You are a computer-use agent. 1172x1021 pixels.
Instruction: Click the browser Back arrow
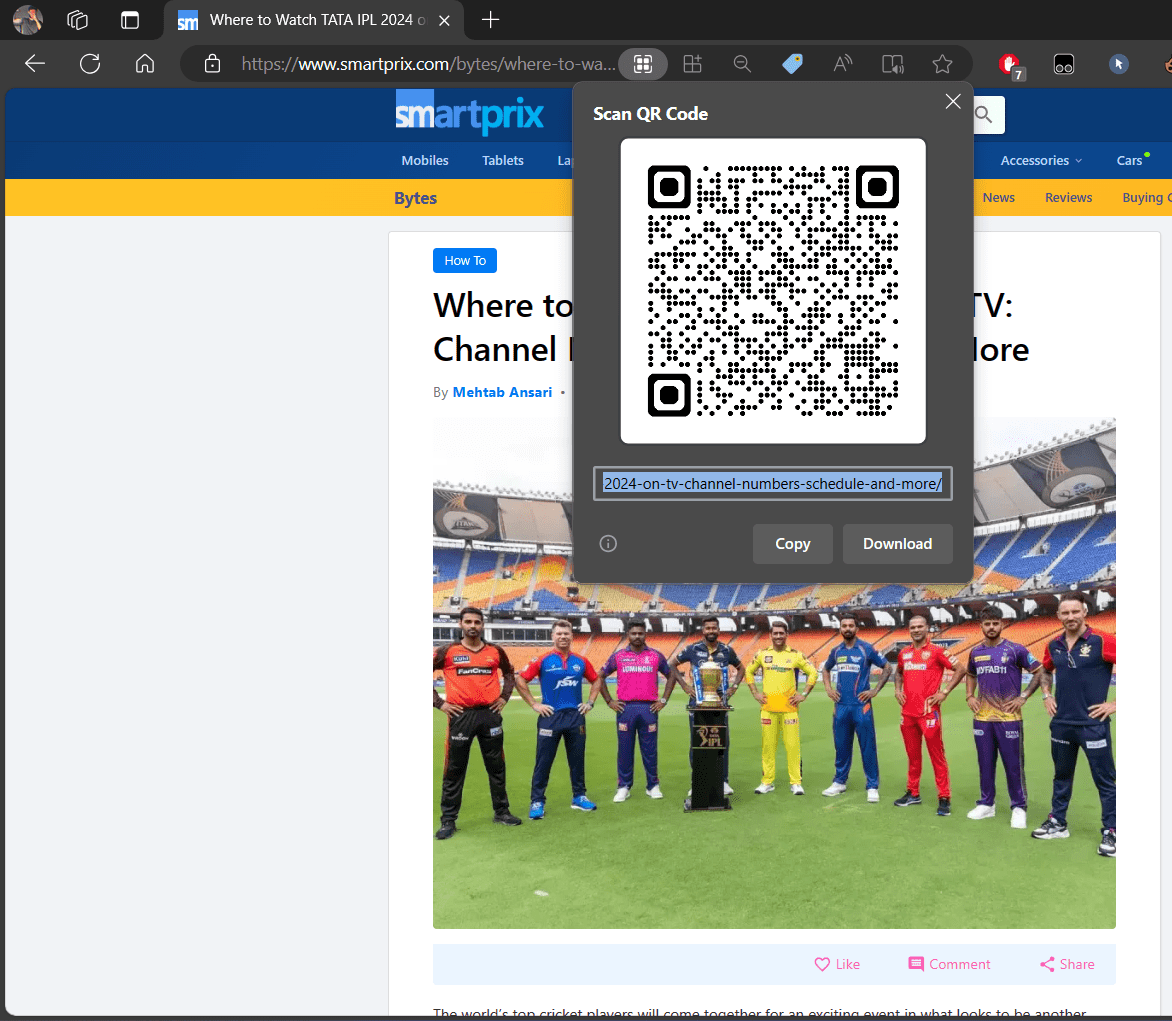click(x=35, y=64)
